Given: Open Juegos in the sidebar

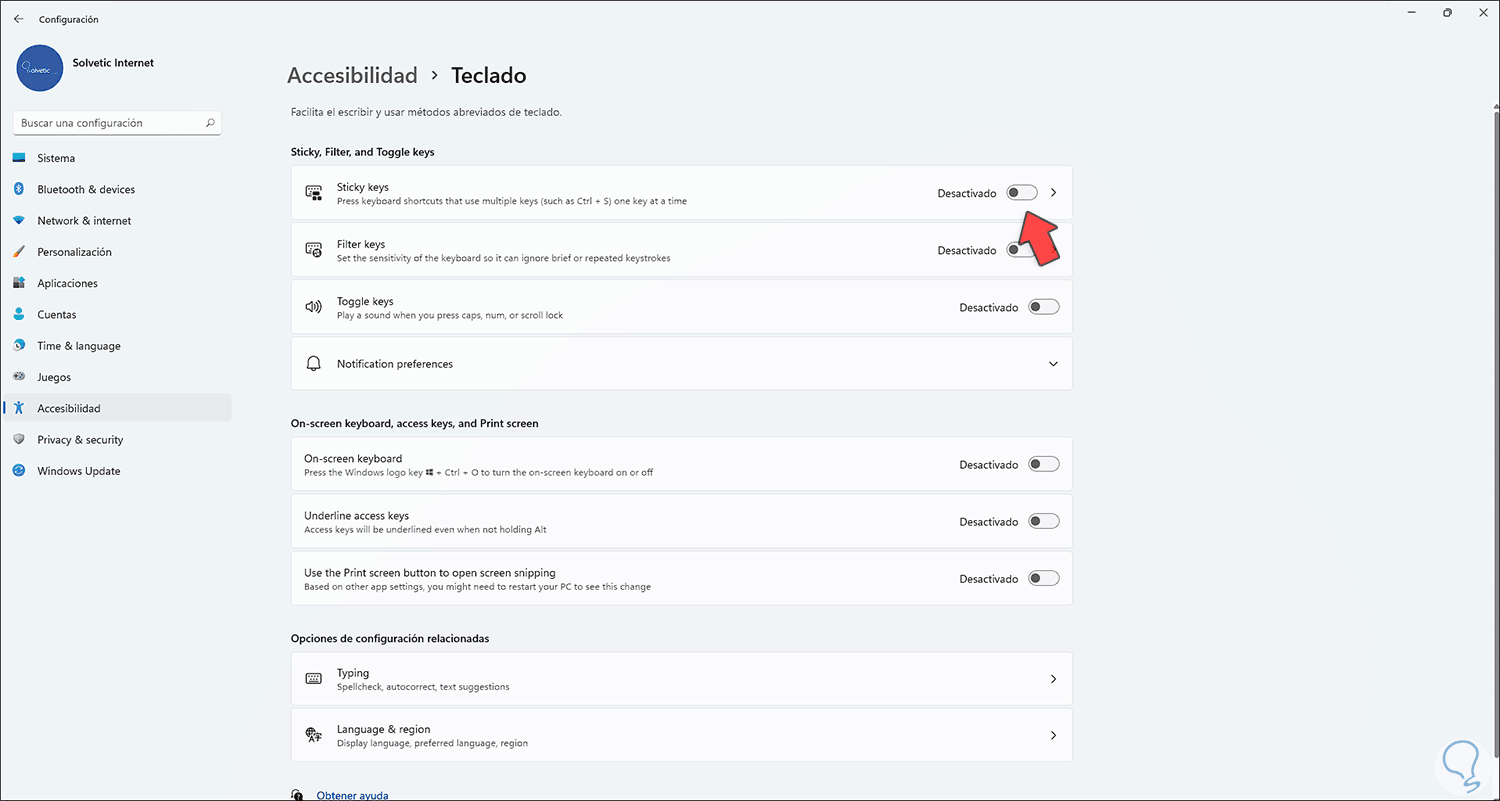Looking at the screenshot, I should (x=54, y=377).
